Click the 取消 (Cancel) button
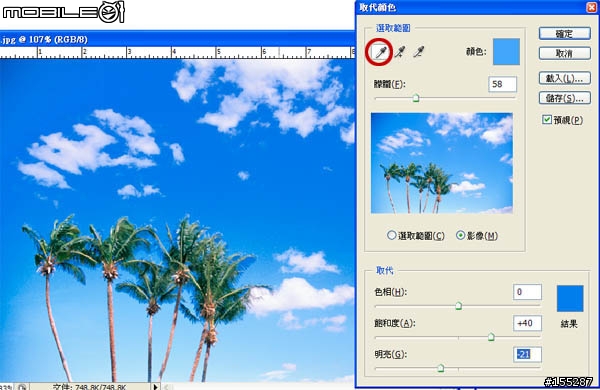600x390 pixels. pyautogui.click(x=564, y=53)
